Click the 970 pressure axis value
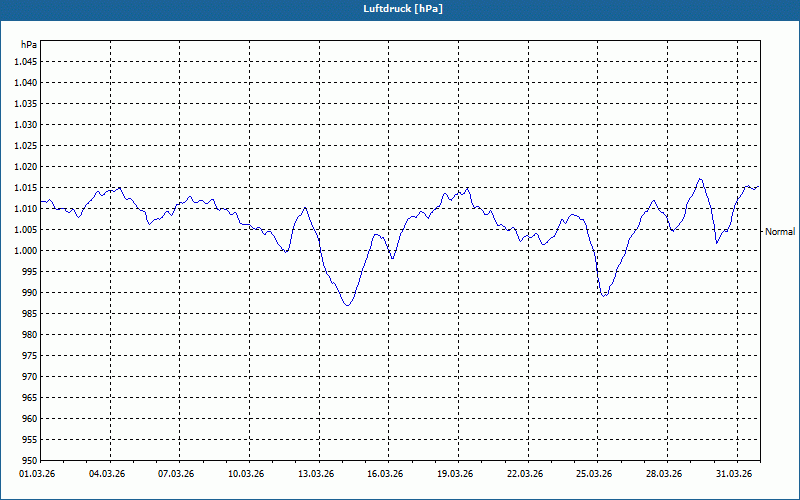This screenshot has height=500, width=800. click(x=30, y=377)
